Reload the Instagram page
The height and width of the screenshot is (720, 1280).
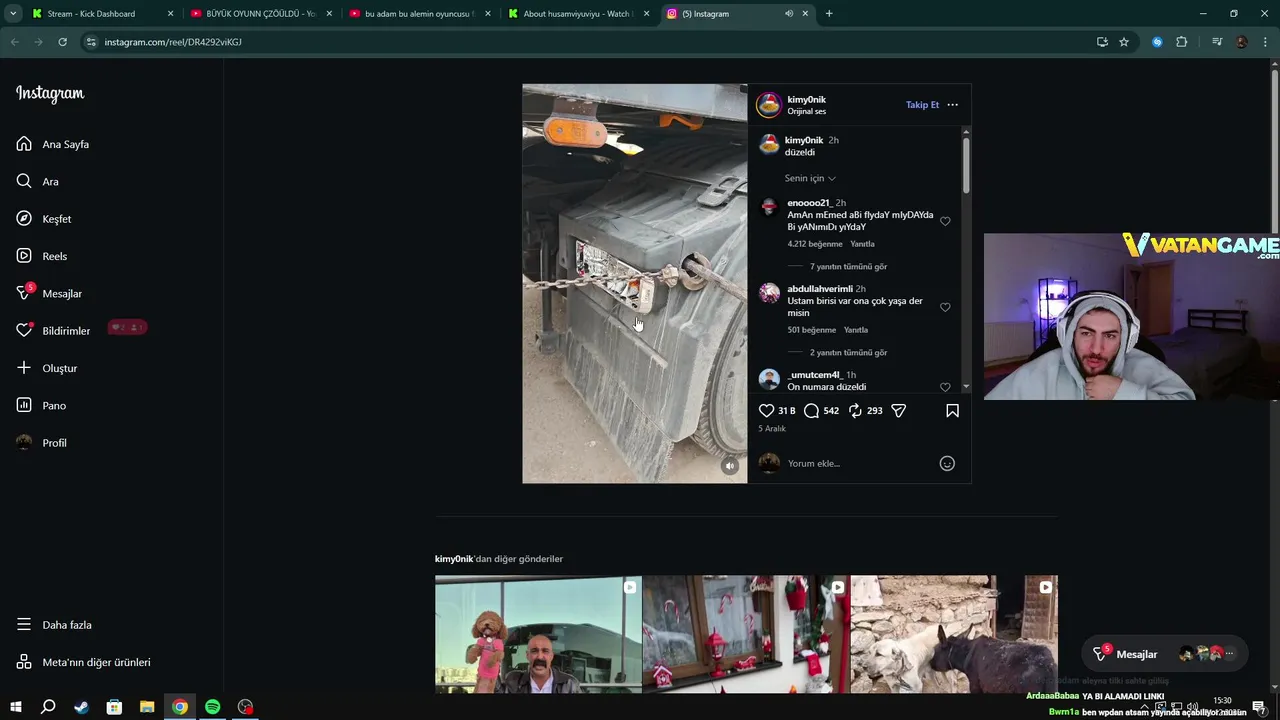62,42
